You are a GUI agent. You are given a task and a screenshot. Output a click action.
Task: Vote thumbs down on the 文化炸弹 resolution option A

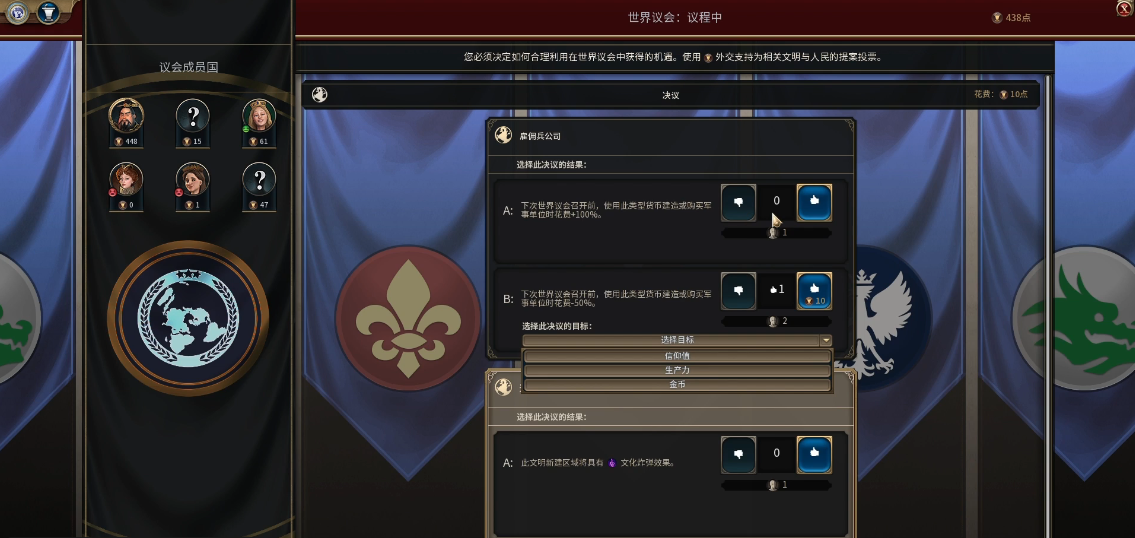738,454
